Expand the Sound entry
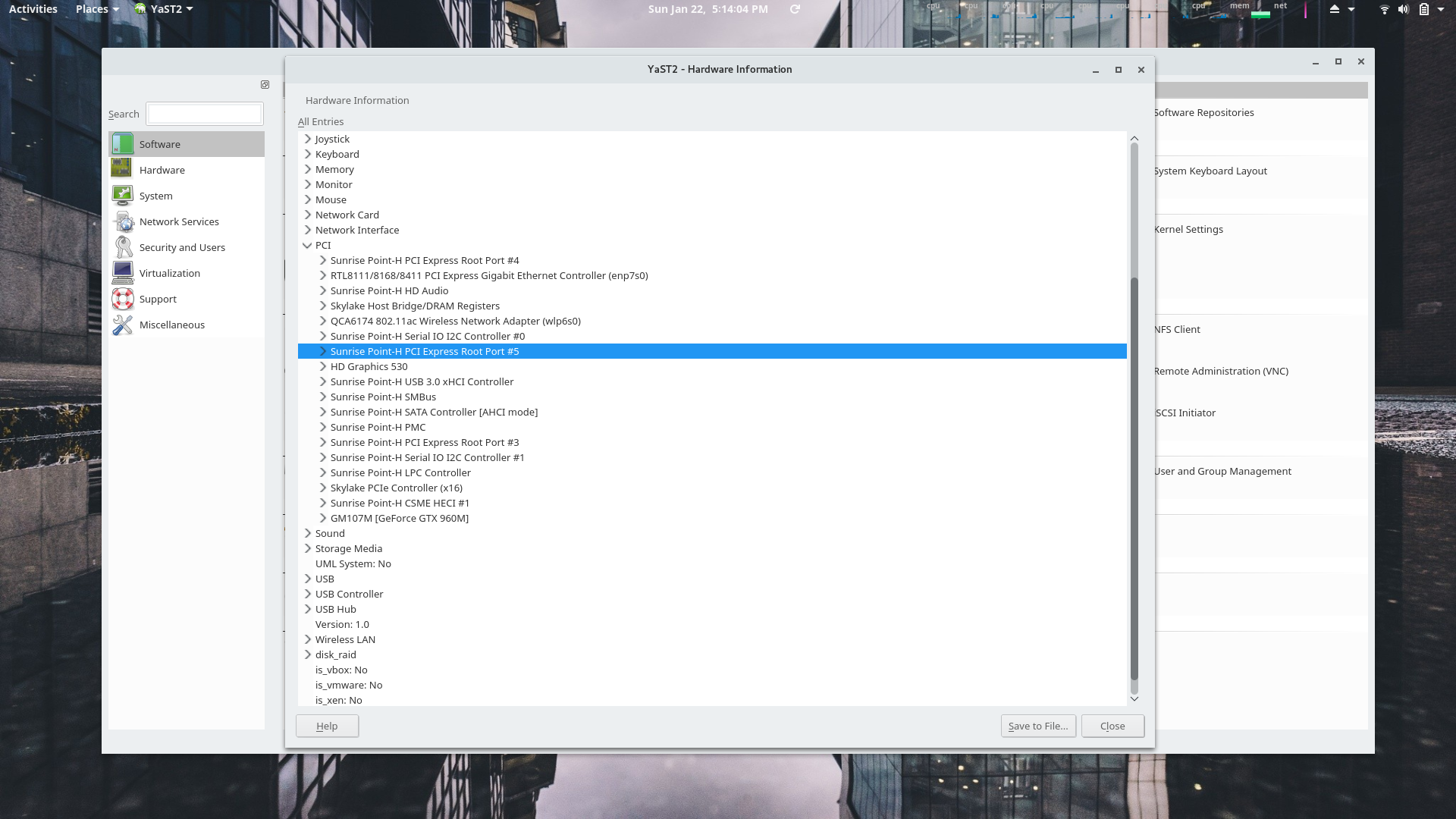The width and height of the screenshot is (1456, 819). (x=308, y=533)
